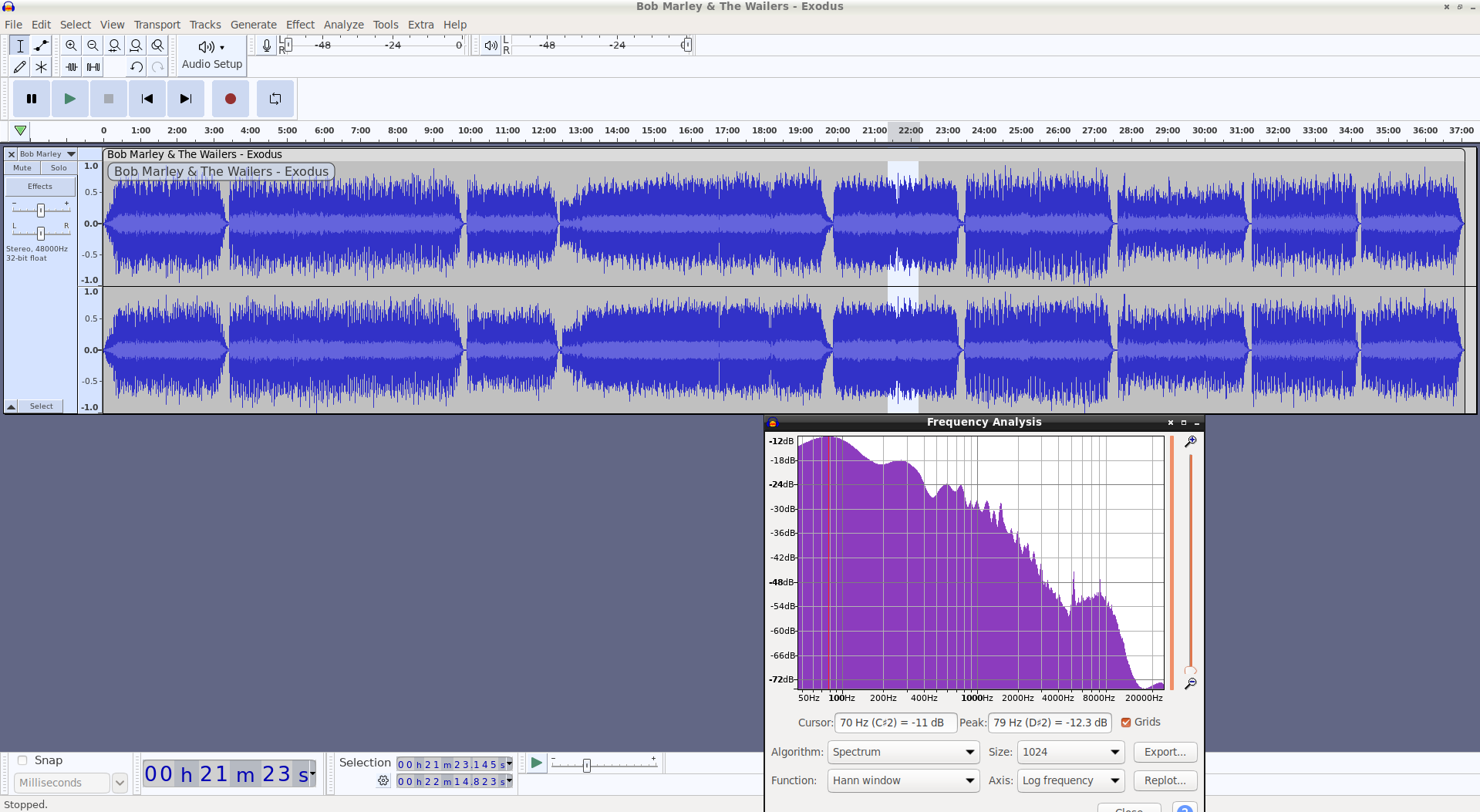Click the record meter microphone icon

[x=267, y=45]
